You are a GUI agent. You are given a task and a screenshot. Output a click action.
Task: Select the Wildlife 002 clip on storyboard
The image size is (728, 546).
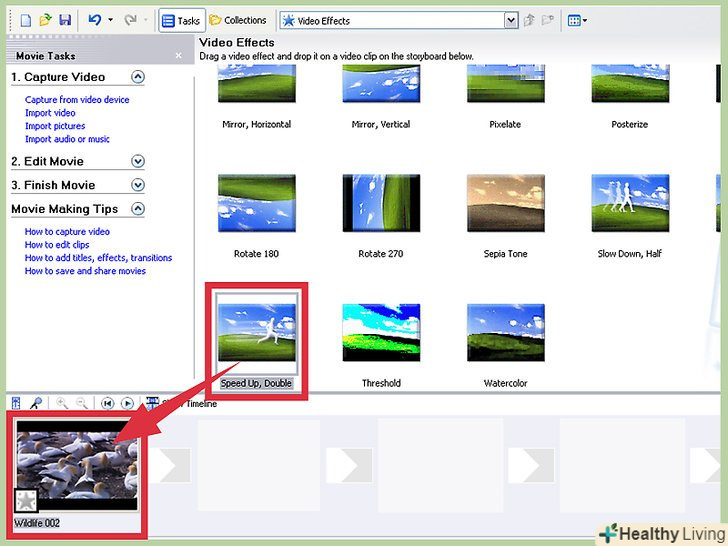77,465
